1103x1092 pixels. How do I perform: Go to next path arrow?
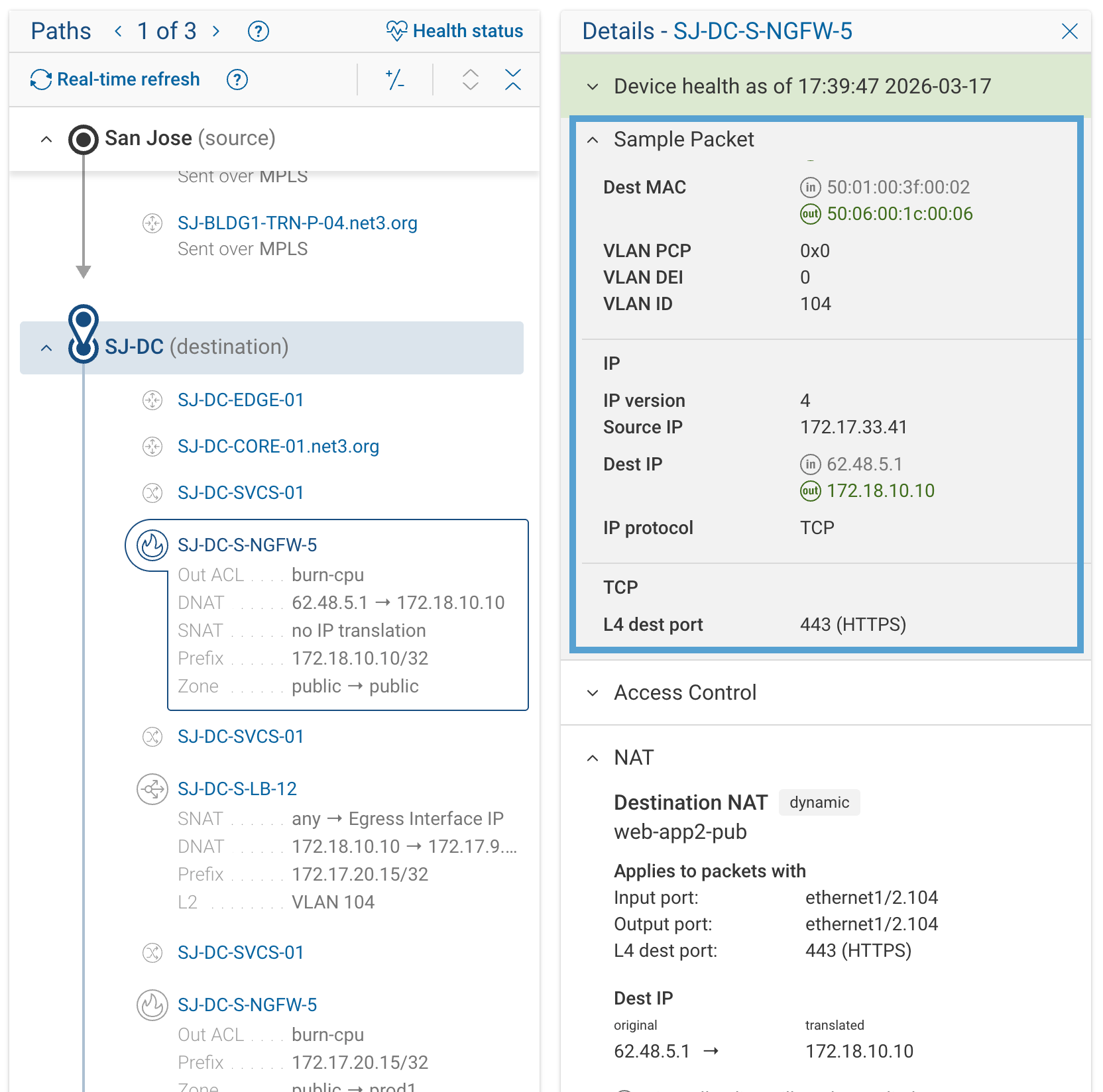216,30
